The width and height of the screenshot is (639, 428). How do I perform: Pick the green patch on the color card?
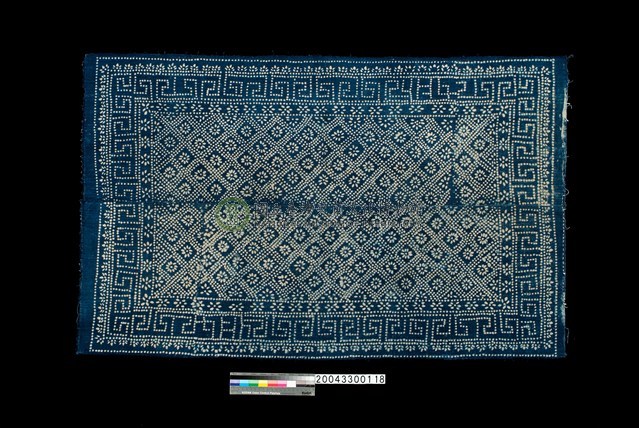[253, 383]
